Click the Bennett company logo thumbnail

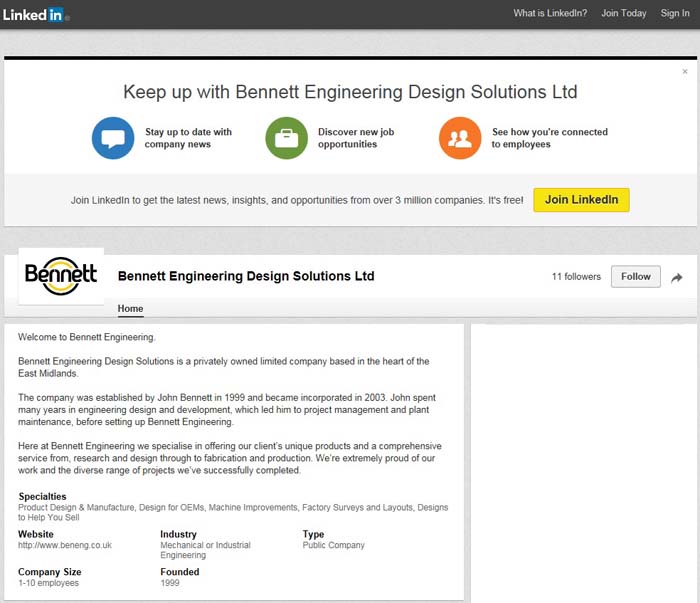61,276
